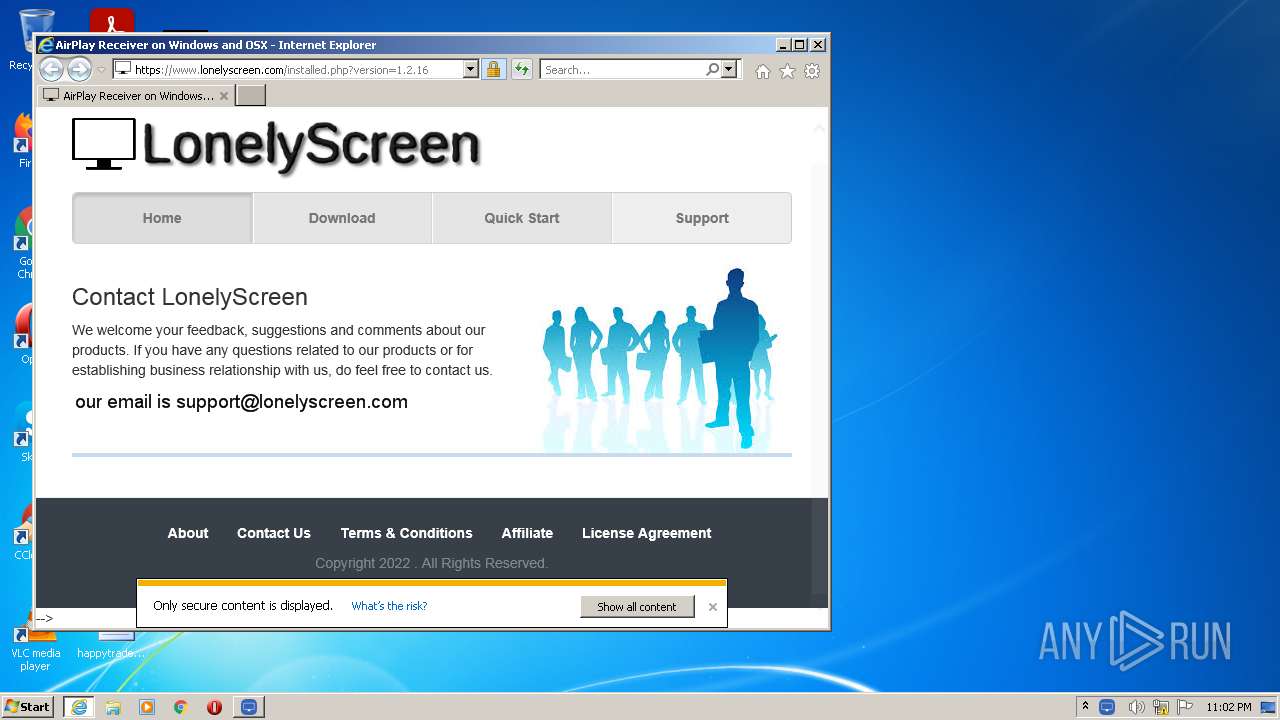Image resolution: width=1280 pixels, height=720 pixels.
Task: Open the Quick Start navigation tab
Action: click(x=522, y=218)
